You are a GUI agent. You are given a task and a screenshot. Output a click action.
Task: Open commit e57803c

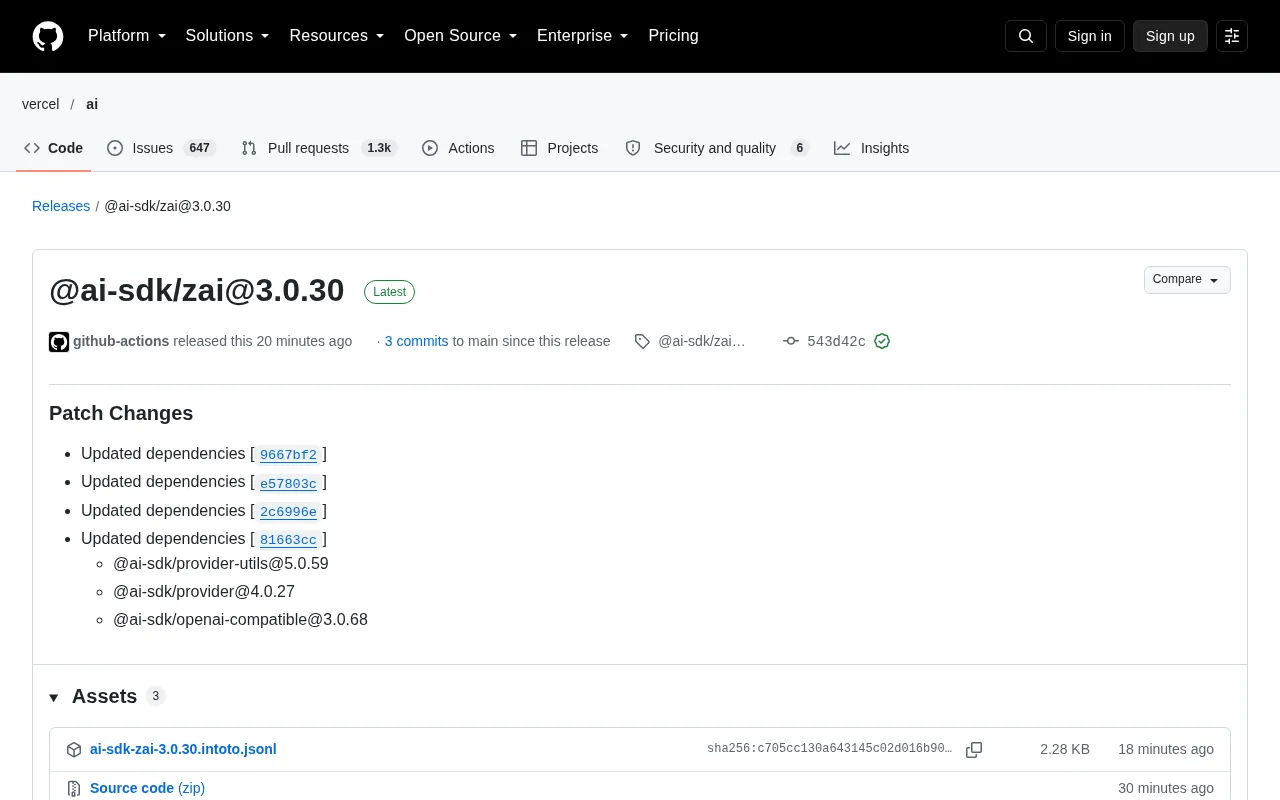[288, 483]
